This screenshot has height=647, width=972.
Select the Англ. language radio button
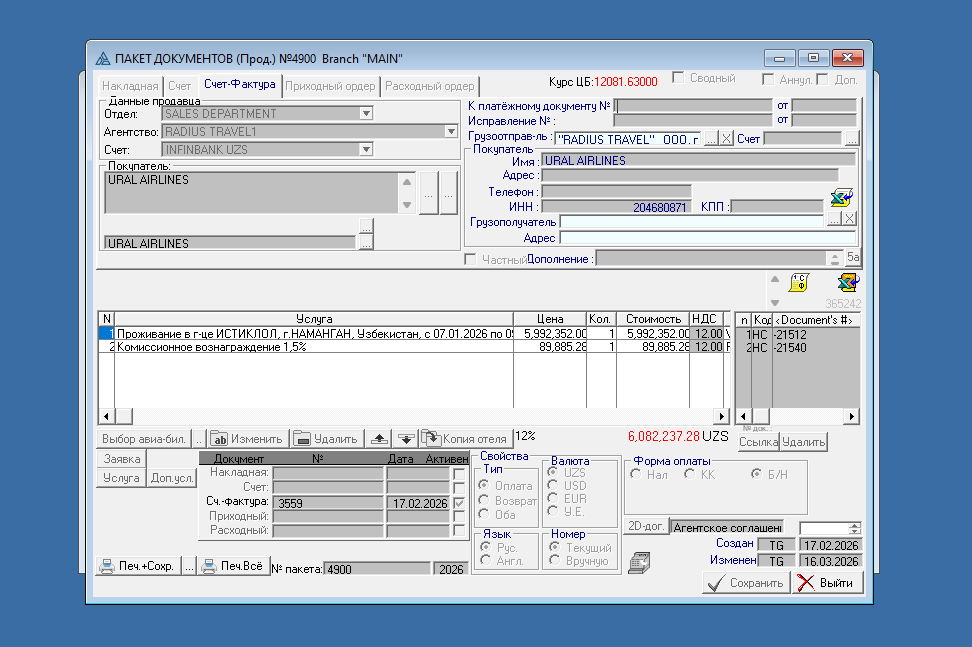486,560
